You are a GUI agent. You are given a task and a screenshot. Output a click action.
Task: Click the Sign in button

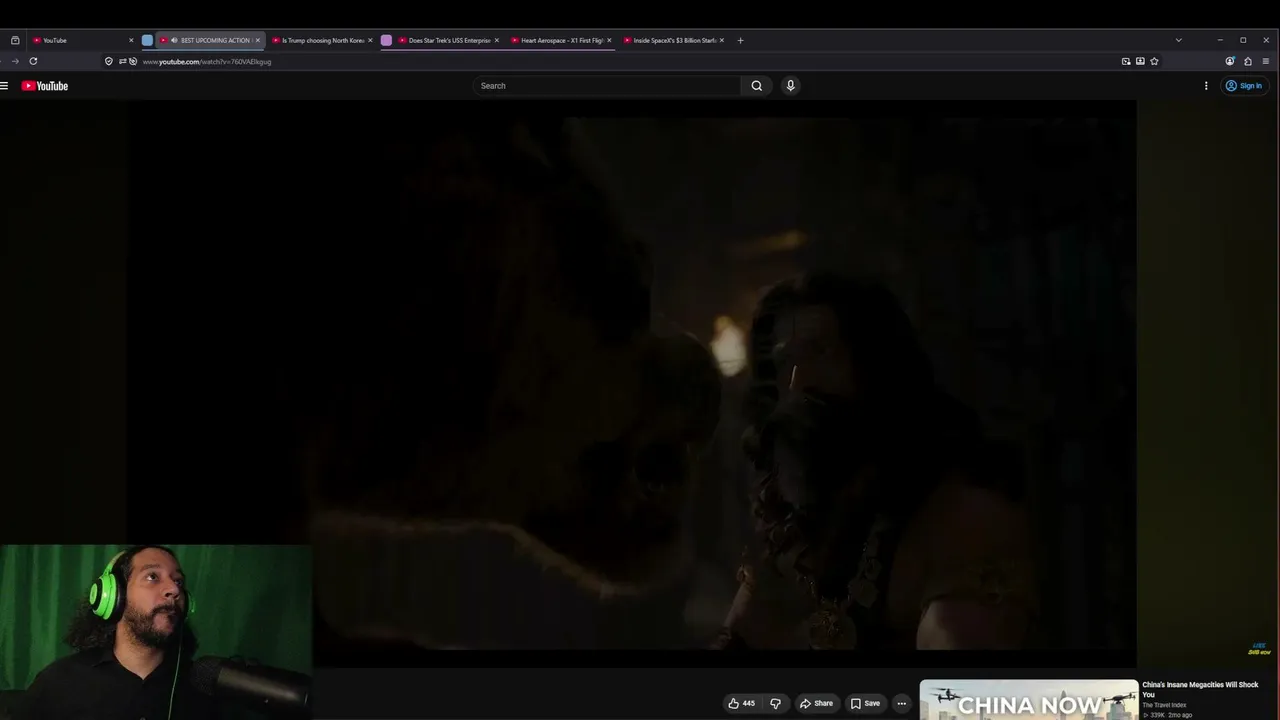pyautogui.click(x=1244, y=86)
